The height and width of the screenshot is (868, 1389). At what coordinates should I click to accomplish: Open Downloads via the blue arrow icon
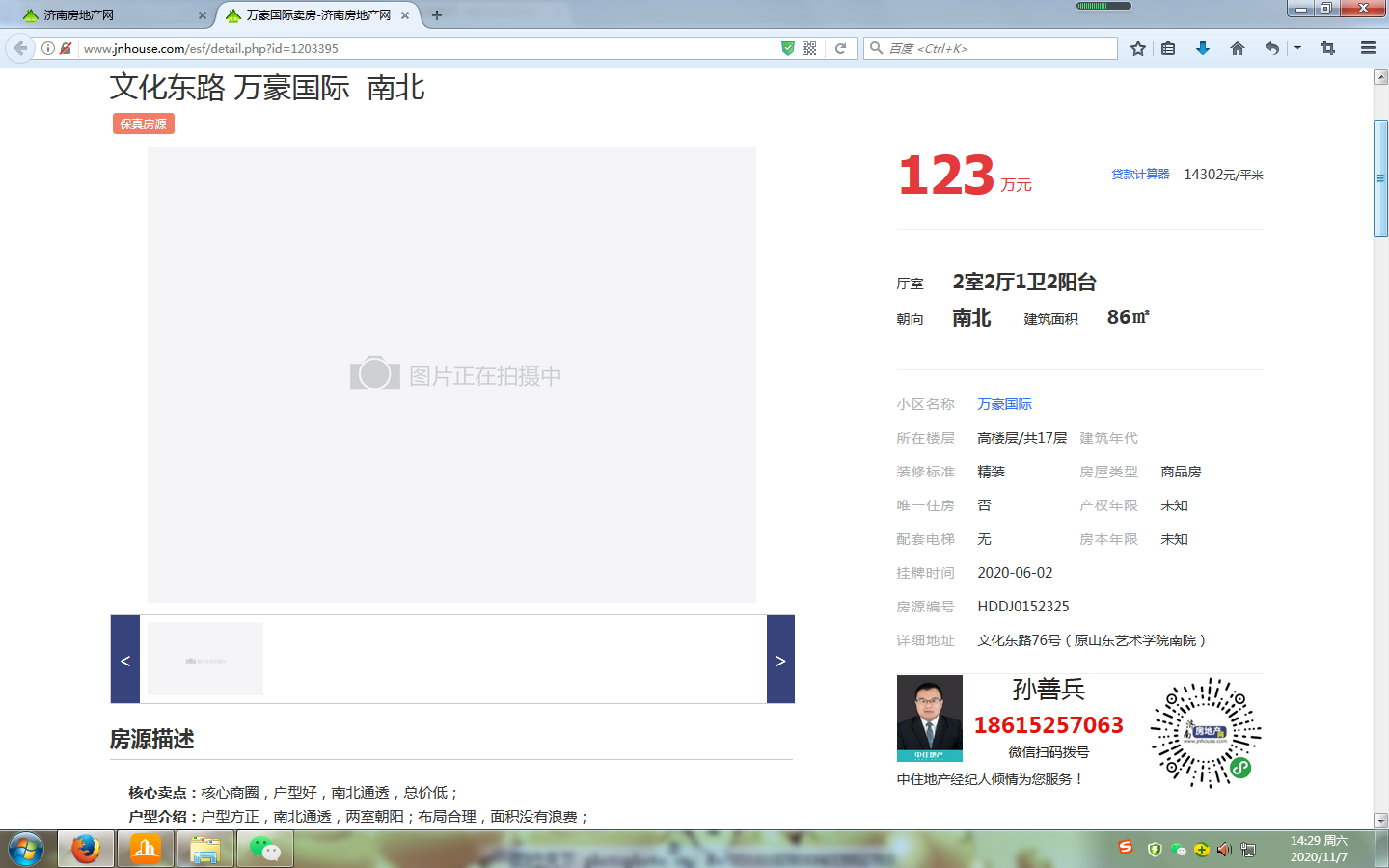1203,48
